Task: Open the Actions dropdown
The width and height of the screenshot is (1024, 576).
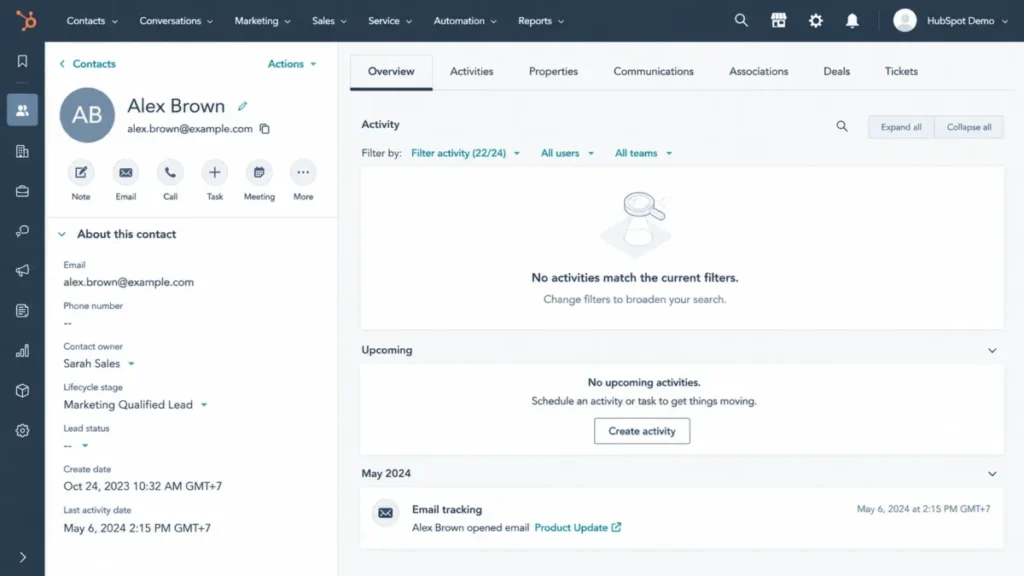Action: (x=292, y=64)
